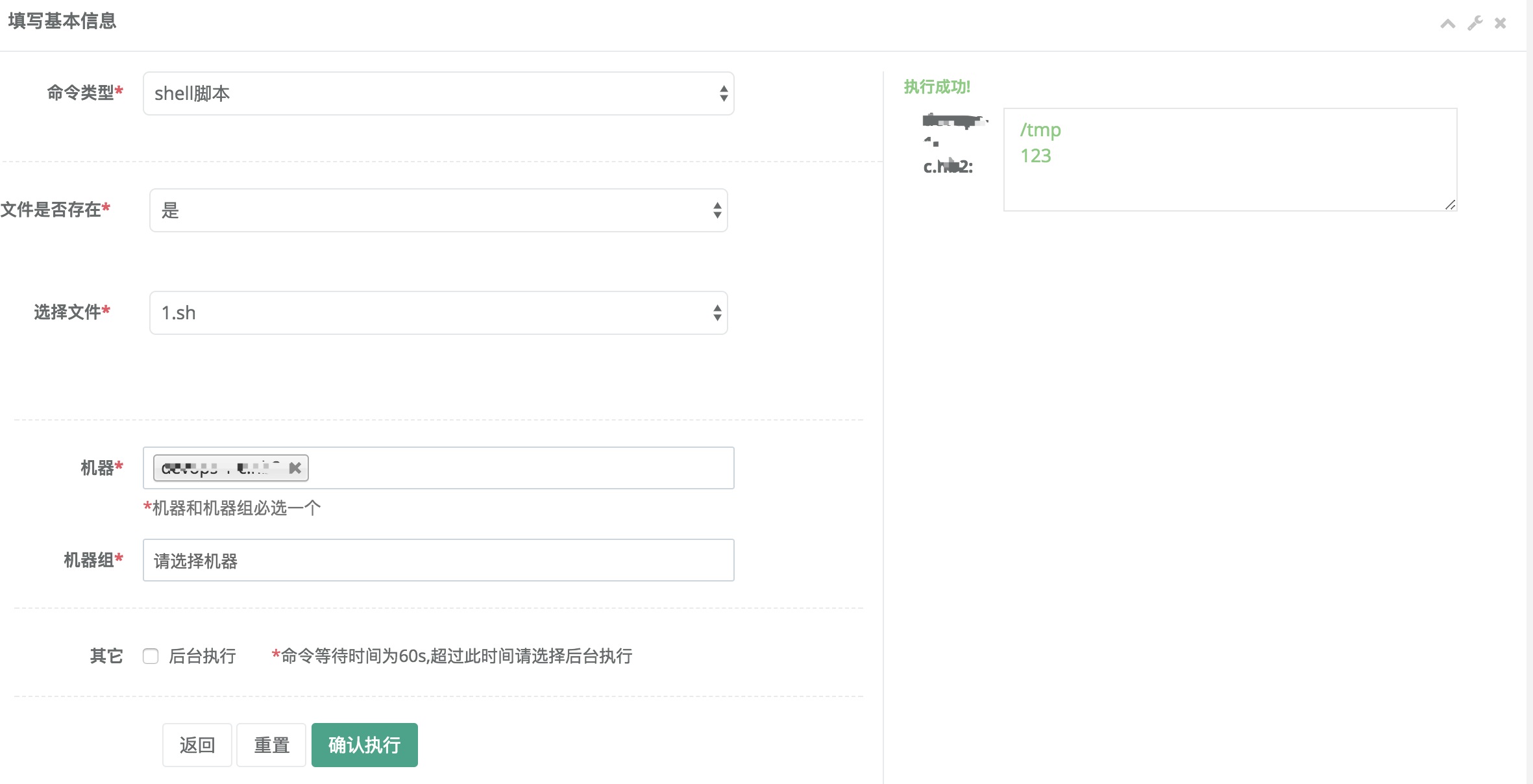This screenshot has height=784, width=1533.
Task: Click the 填写基本信息 panel title
Action: [x=62, y=21]
